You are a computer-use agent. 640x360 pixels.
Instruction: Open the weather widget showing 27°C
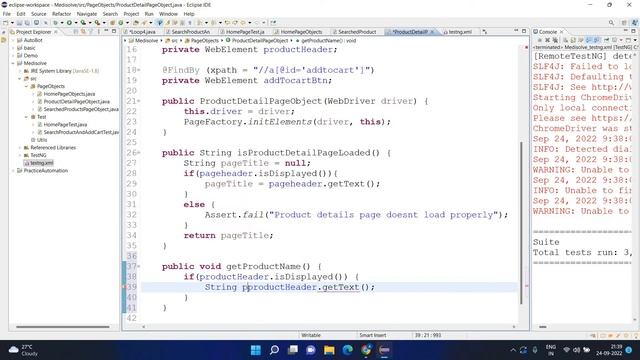(24, 350)
